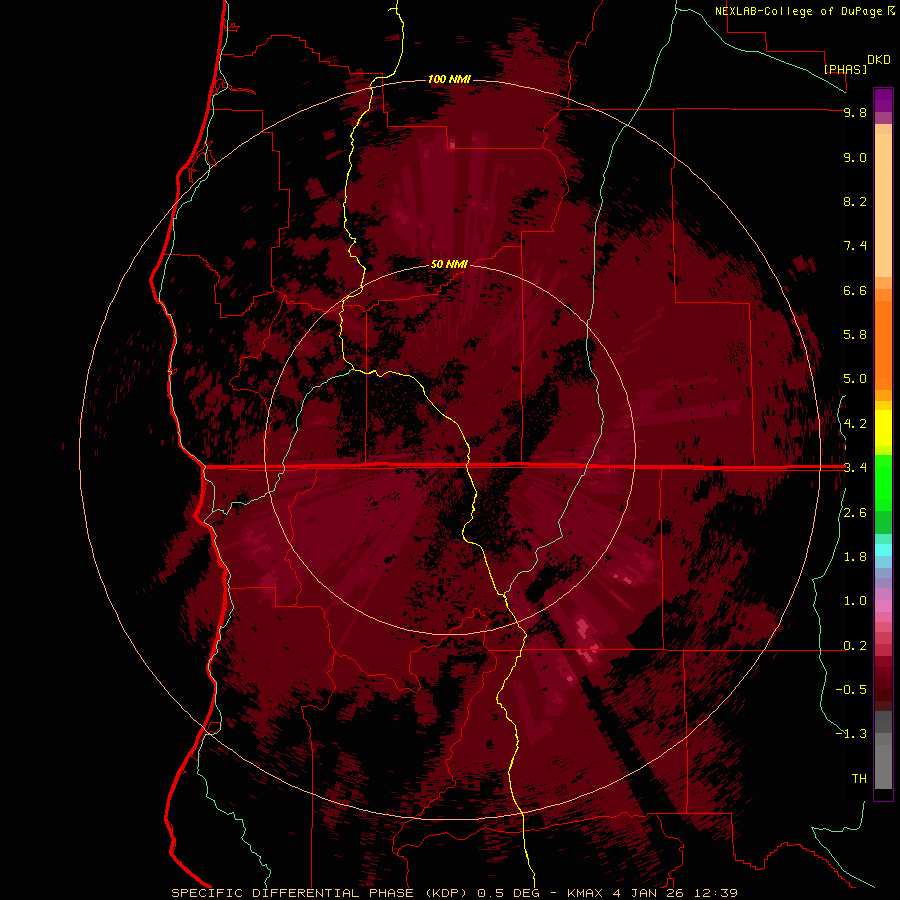
Task: Click the 1.8 value on the color scale
Action: pos(855,557)
